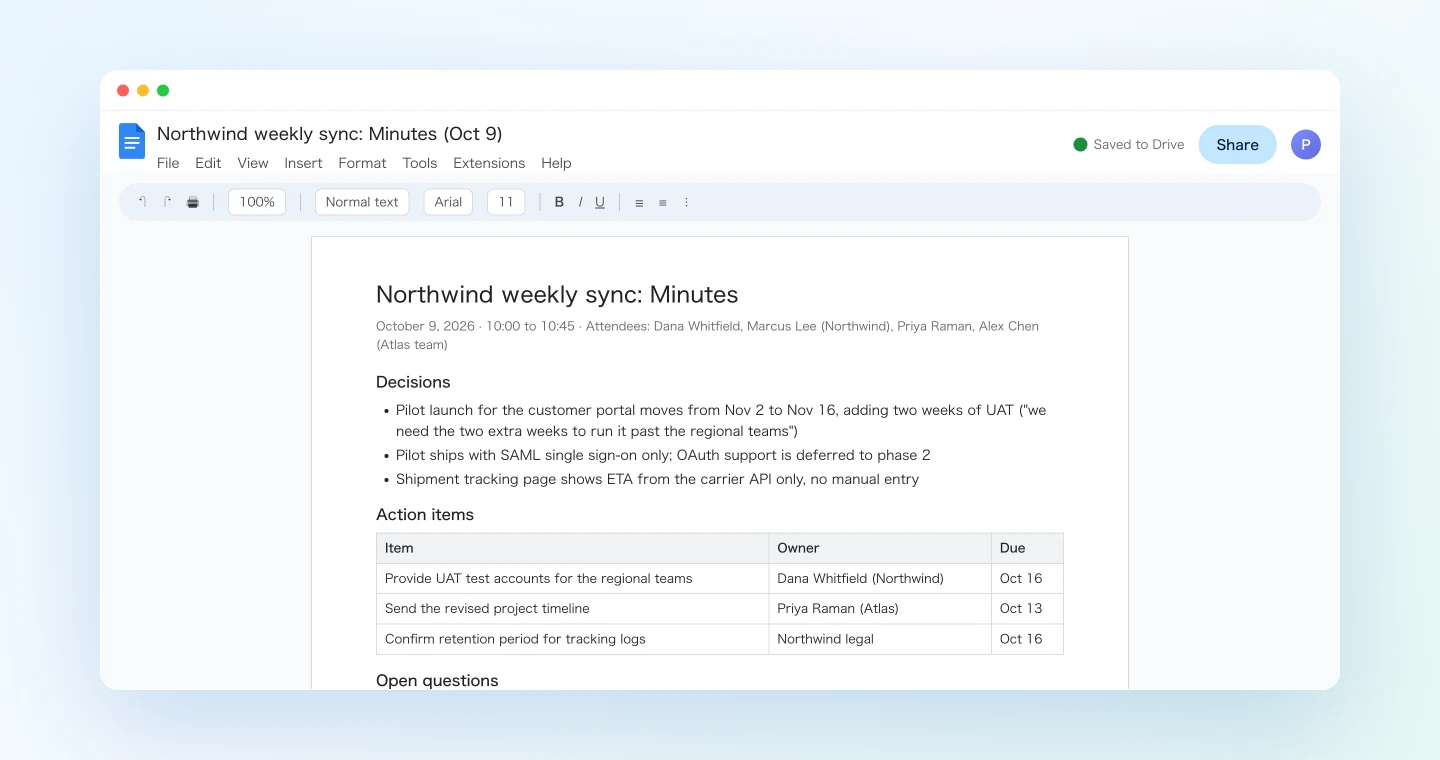Toggle italic formatting
The width and height of the screenshot is (1440, 760).
[580, 202]
